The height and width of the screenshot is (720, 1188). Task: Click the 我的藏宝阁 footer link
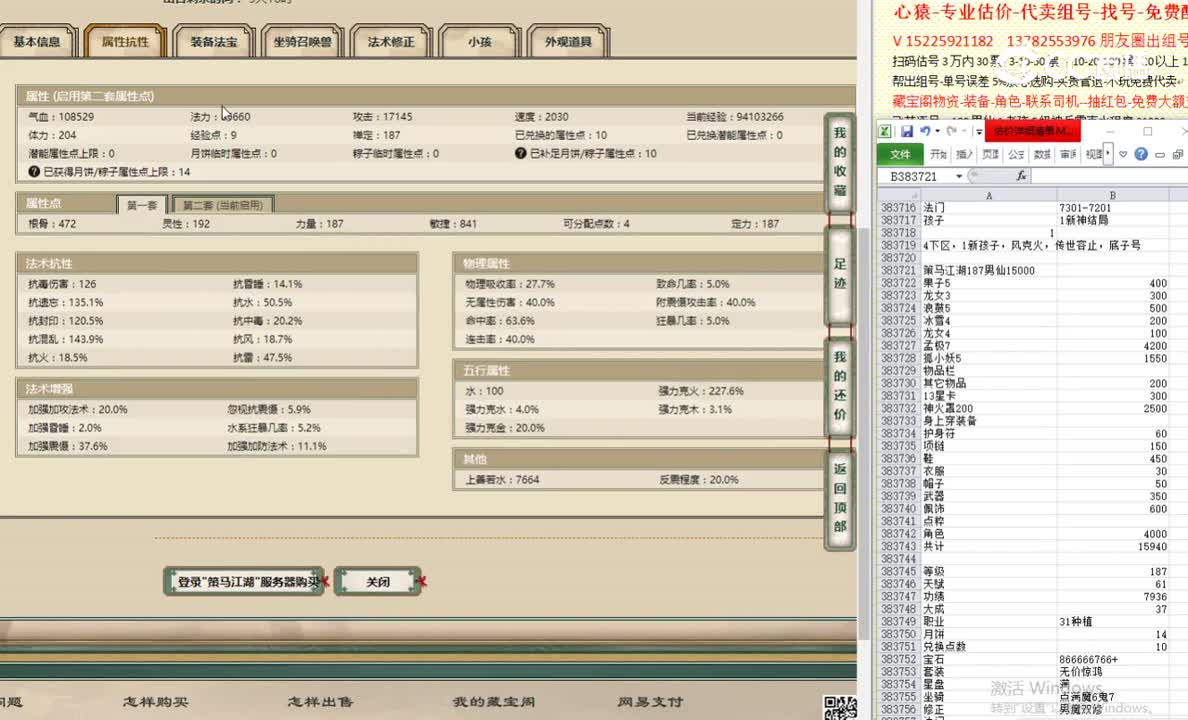pos(494,702)
